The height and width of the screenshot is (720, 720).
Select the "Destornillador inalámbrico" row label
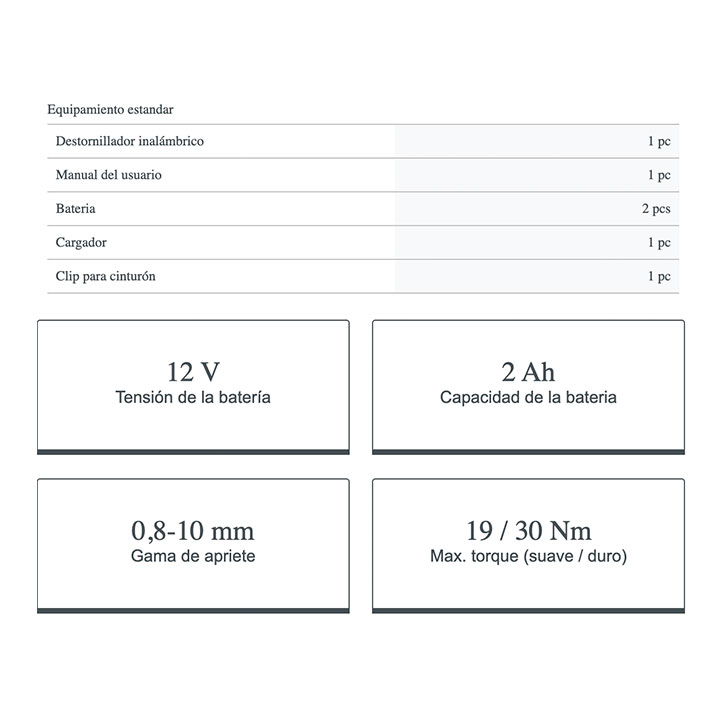pos(130,141)
